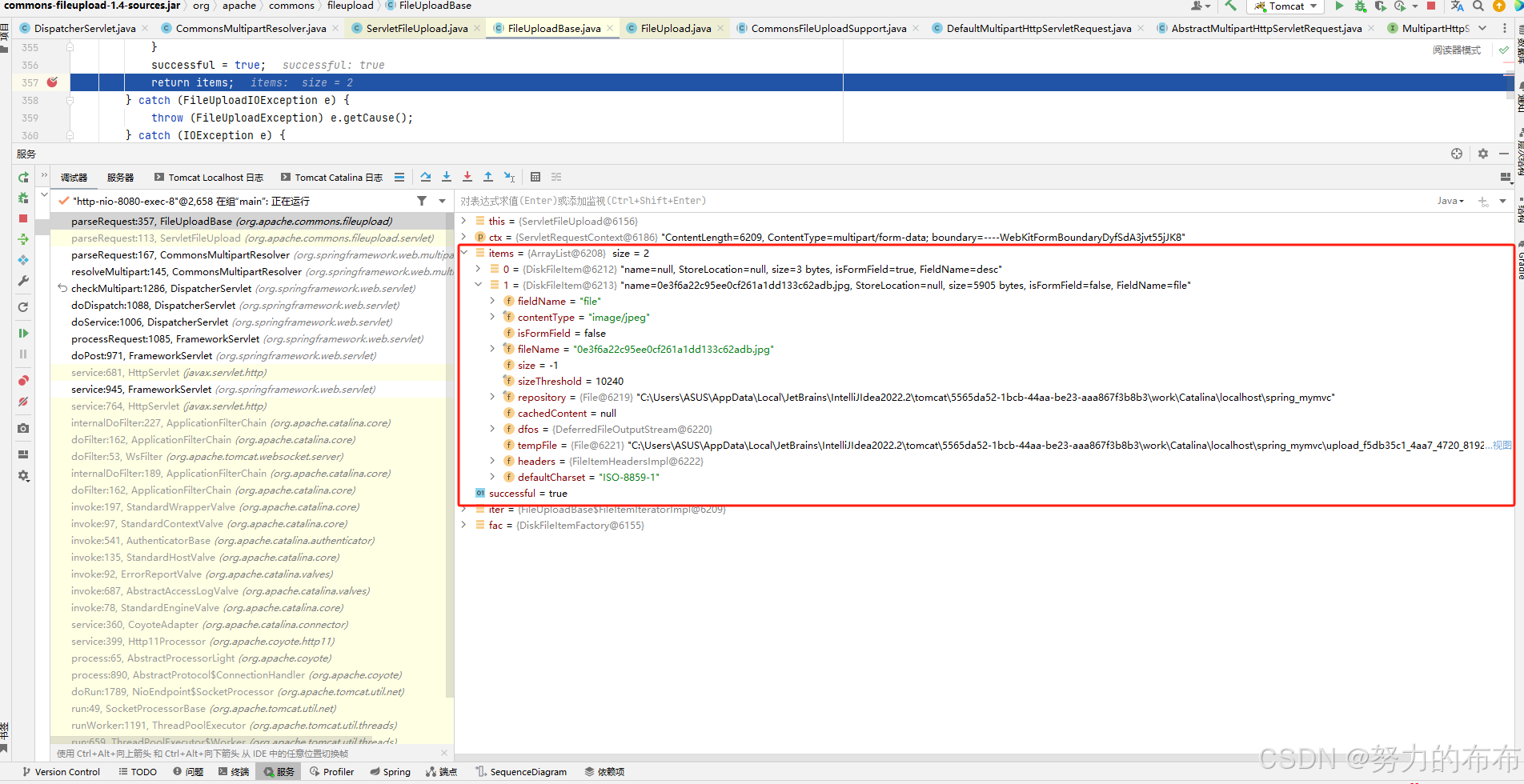Click the Evaluate Expression calculator icon
Viewport: 1524px width, 784px height.
[x=535, y=177]
